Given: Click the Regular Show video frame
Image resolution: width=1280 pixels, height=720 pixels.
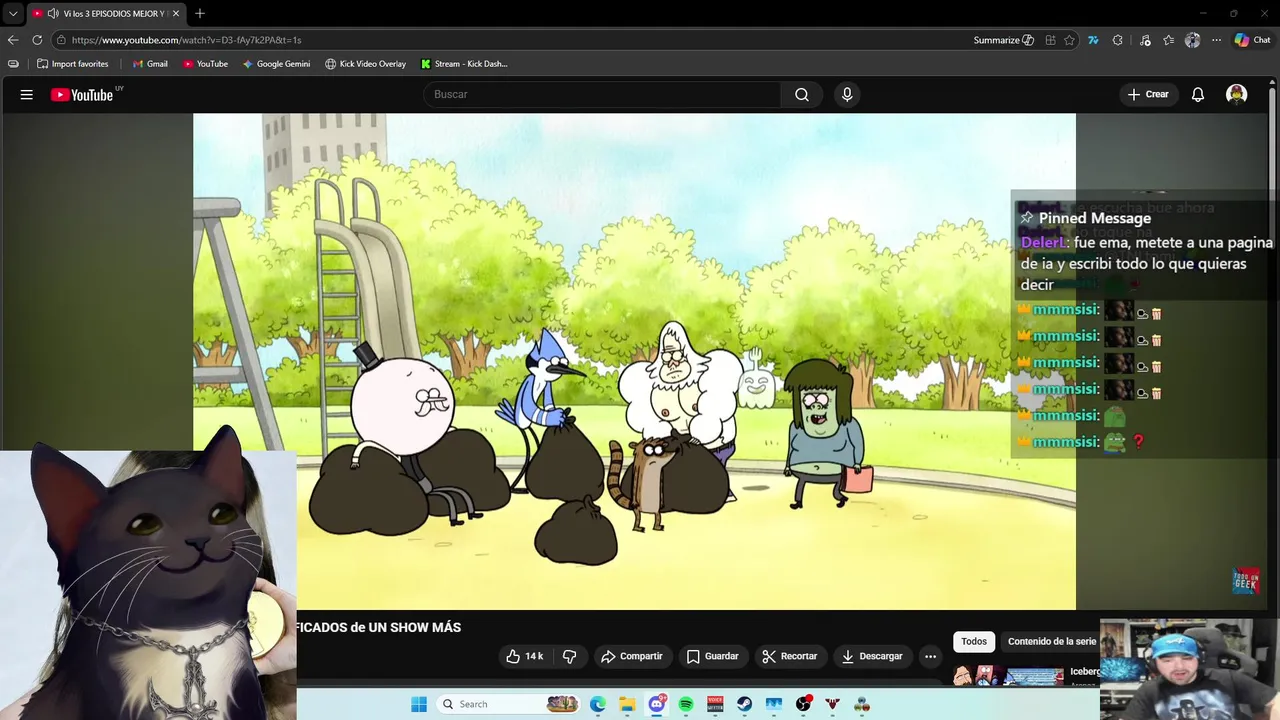Looking at the screenshot, I should coord(634,361).
